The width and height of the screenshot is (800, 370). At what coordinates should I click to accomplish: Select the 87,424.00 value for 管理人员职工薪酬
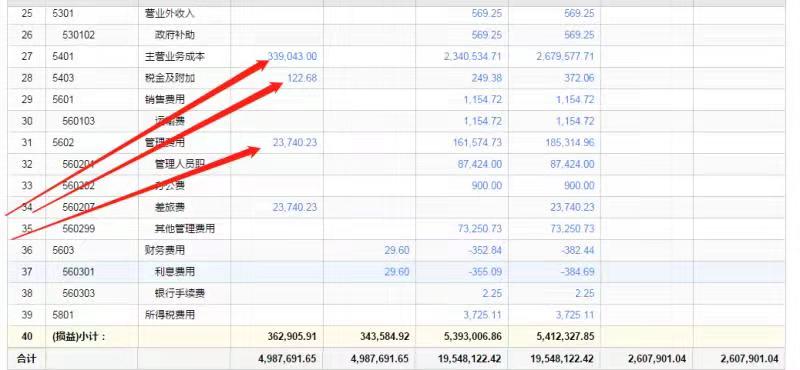(480, 164)
